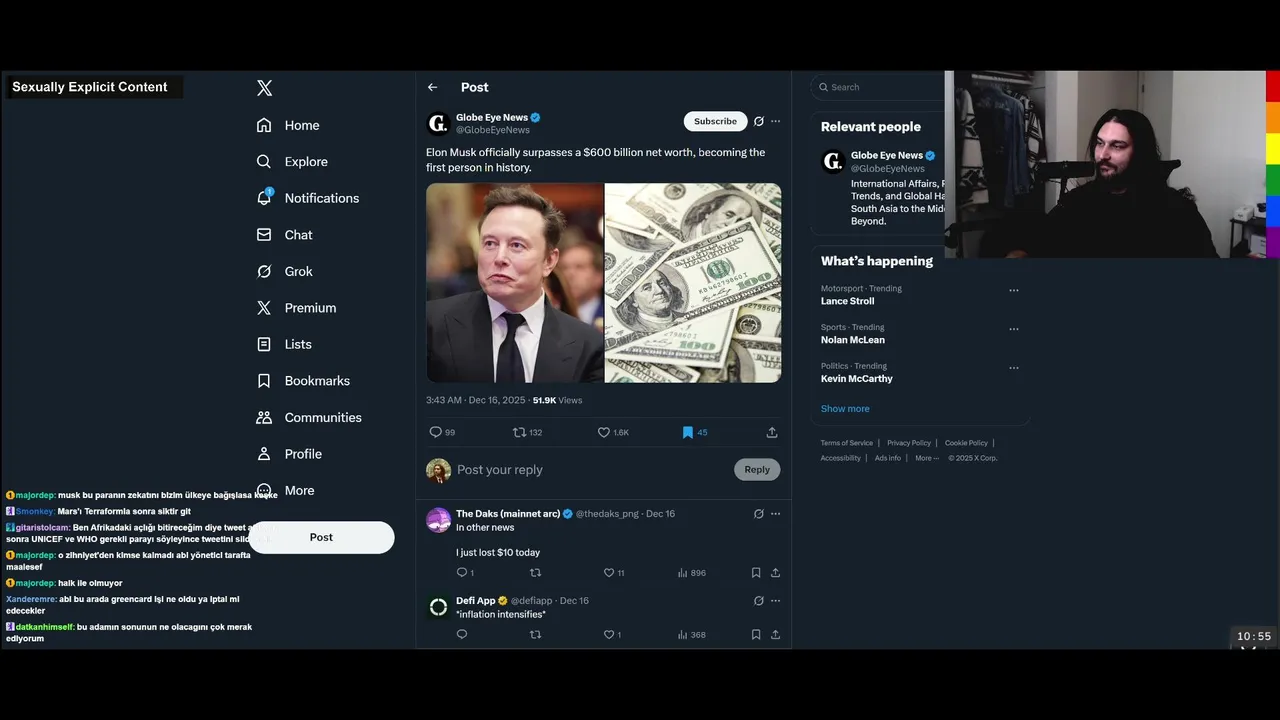The image size is (1280, 720).
Task: Open Grok icon on The Daks reply
Action: pos(759,514)
